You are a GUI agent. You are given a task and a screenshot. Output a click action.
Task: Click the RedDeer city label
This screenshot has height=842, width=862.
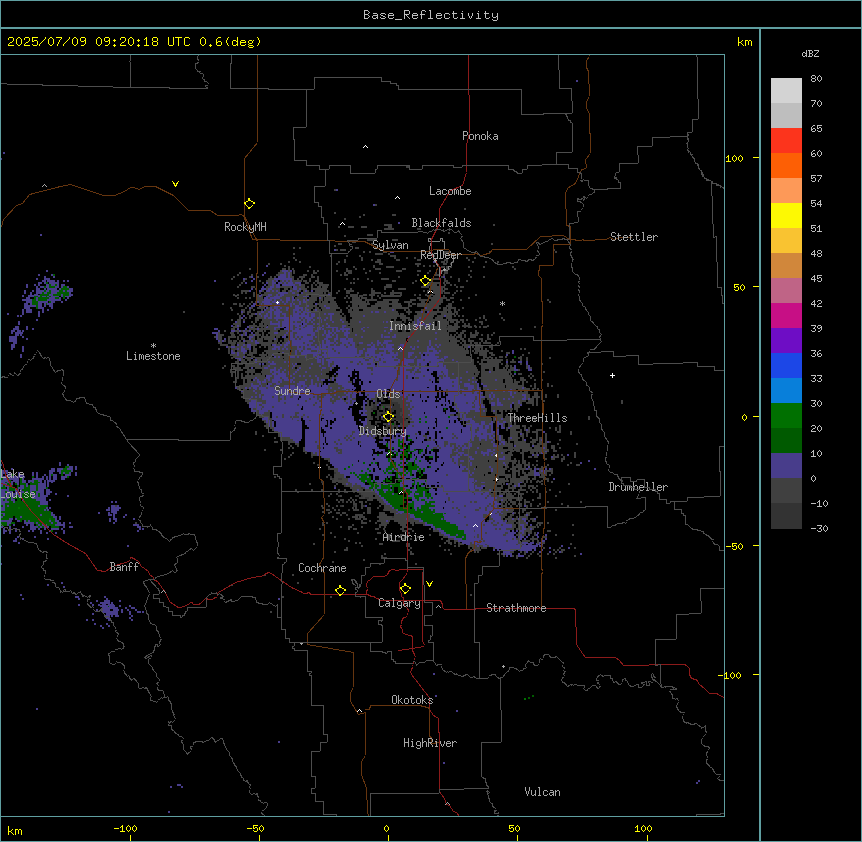[x=440, y=255]
